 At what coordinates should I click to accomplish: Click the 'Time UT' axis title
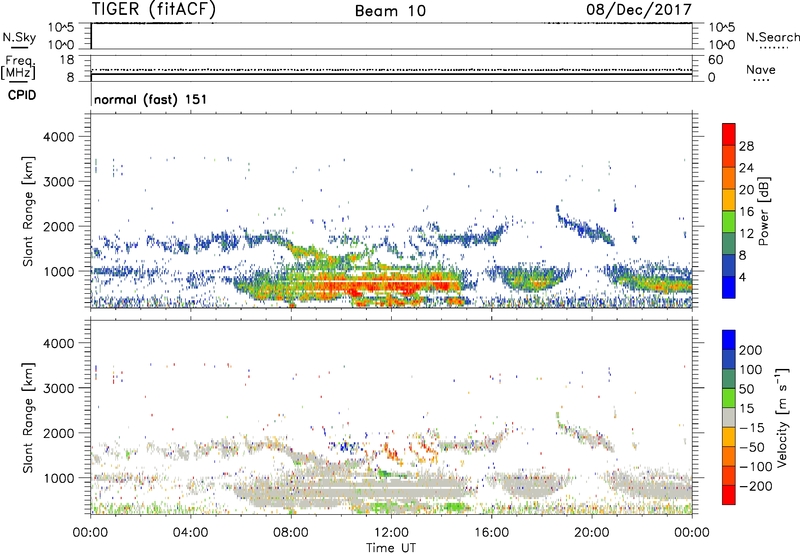pos(391,548)
